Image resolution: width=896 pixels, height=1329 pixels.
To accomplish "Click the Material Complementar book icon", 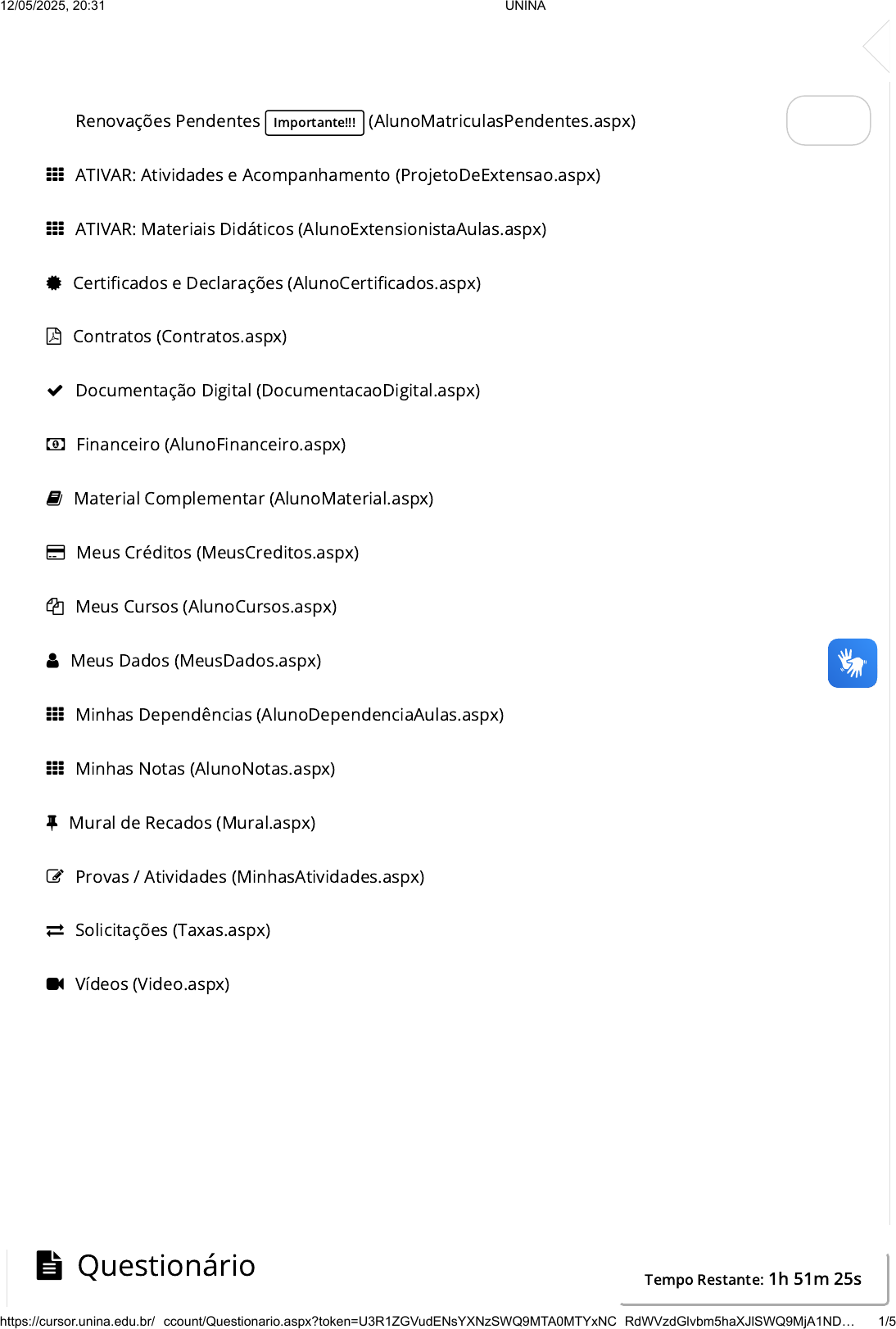I will click(x=54, y=499).
